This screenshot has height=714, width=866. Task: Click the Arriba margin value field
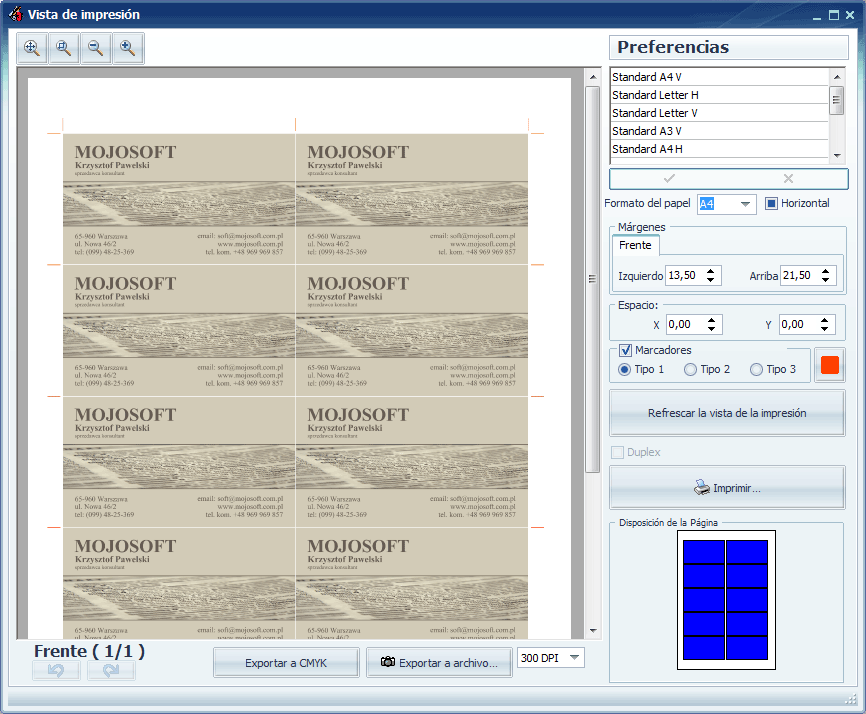pos(800,276)
